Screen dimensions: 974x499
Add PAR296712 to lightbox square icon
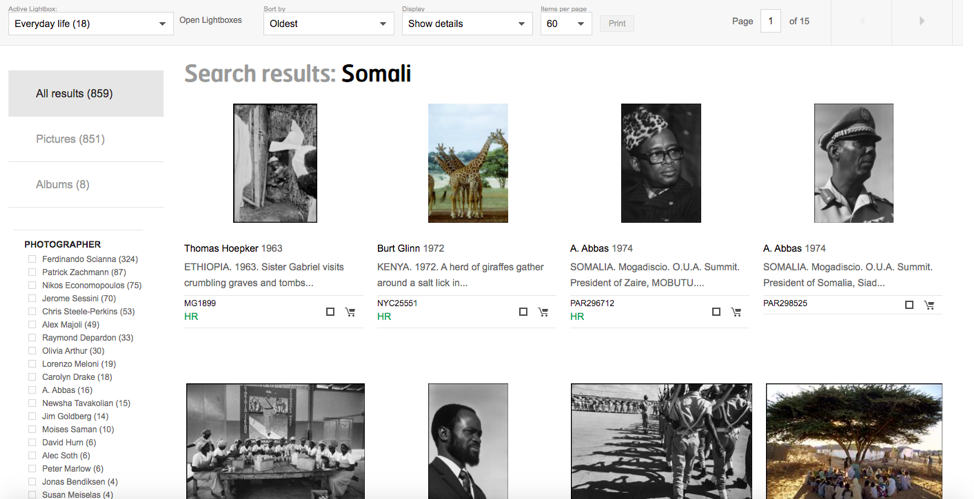point(716,312)
